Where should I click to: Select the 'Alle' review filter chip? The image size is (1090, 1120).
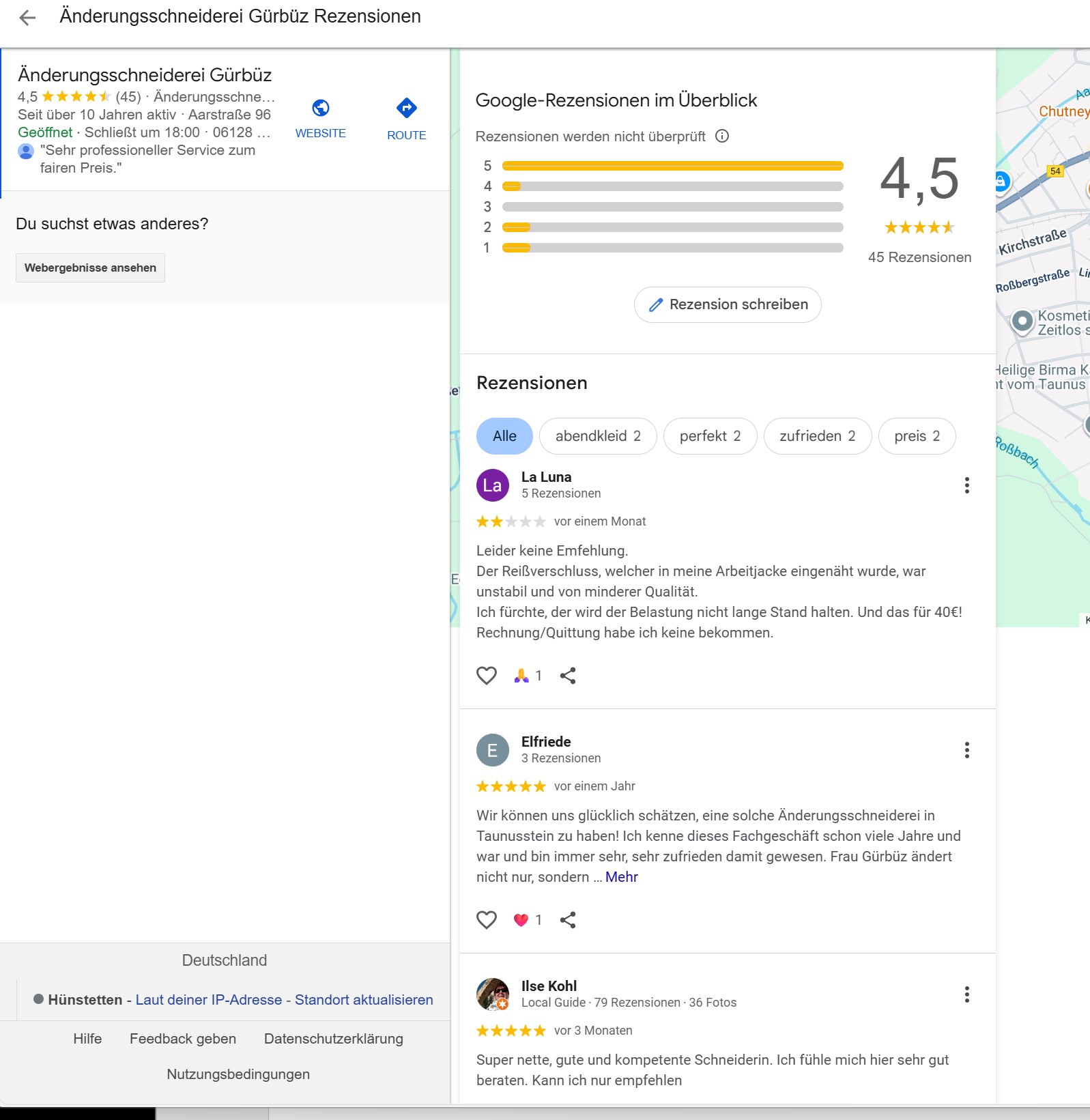click(504, 436)
